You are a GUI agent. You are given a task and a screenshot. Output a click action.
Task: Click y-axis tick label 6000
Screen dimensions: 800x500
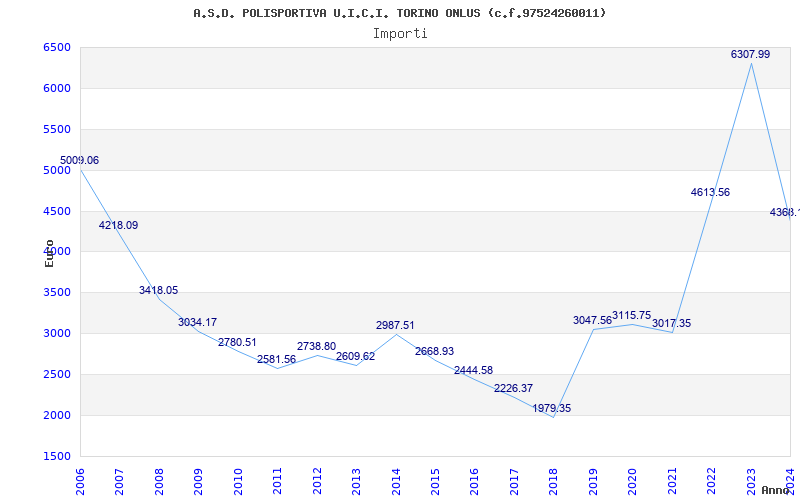(x=57, y=88)
